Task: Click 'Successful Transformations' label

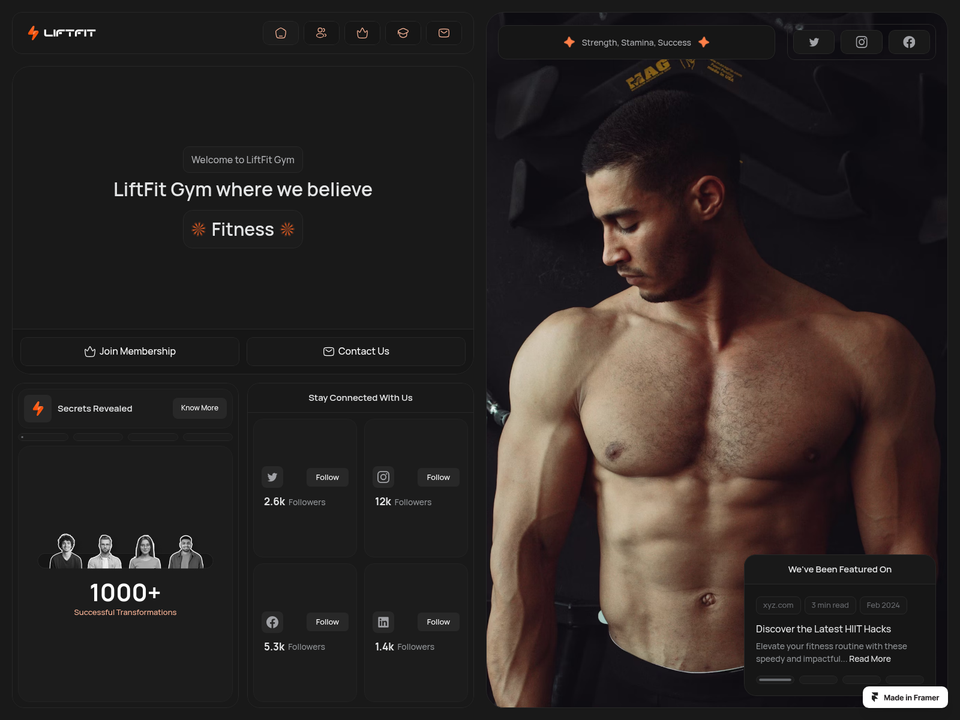Action: pyautogui.click(x=125, y=612)
